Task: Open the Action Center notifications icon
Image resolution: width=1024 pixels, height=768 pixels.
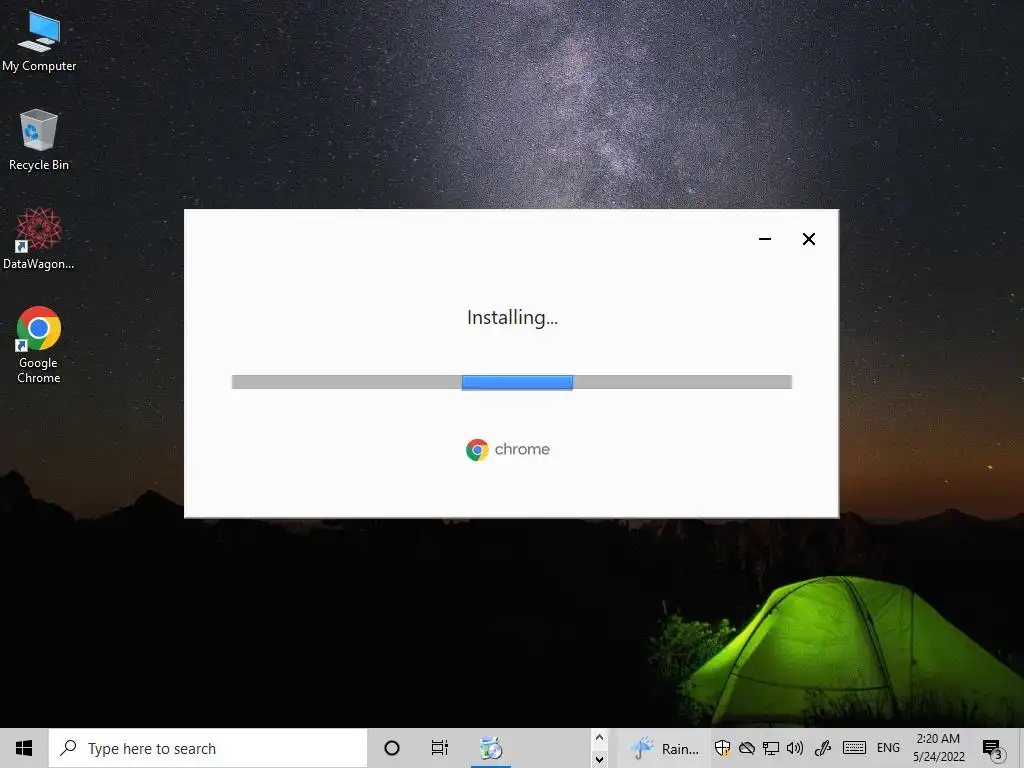Action: pyautogui.click(x=993, y=750)
